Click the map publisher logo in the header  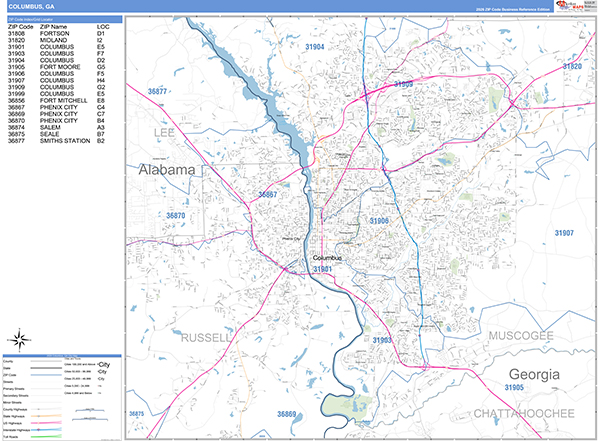tap(576, 6)
